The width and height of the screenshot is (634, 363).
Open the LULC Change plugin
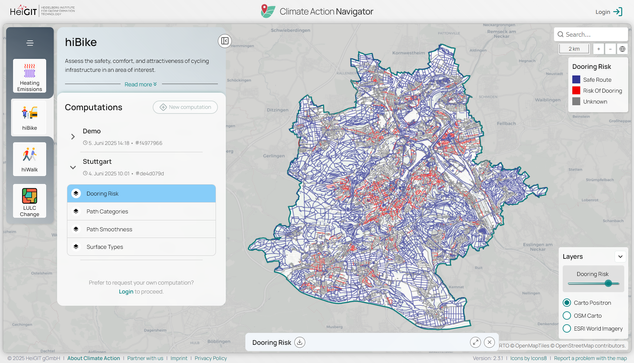30,201
